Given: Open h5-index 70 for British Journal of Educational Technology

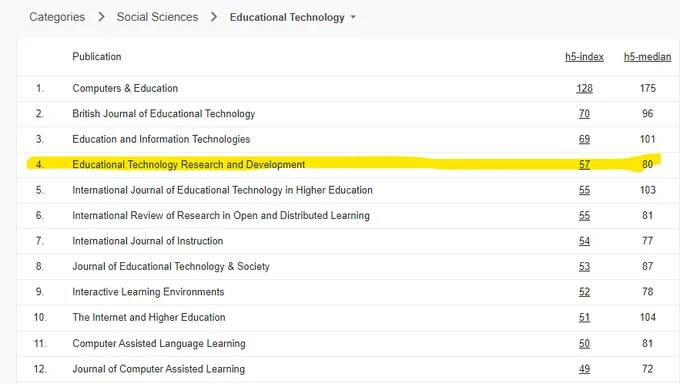Looking at the screenshot, I should (584, 114).
